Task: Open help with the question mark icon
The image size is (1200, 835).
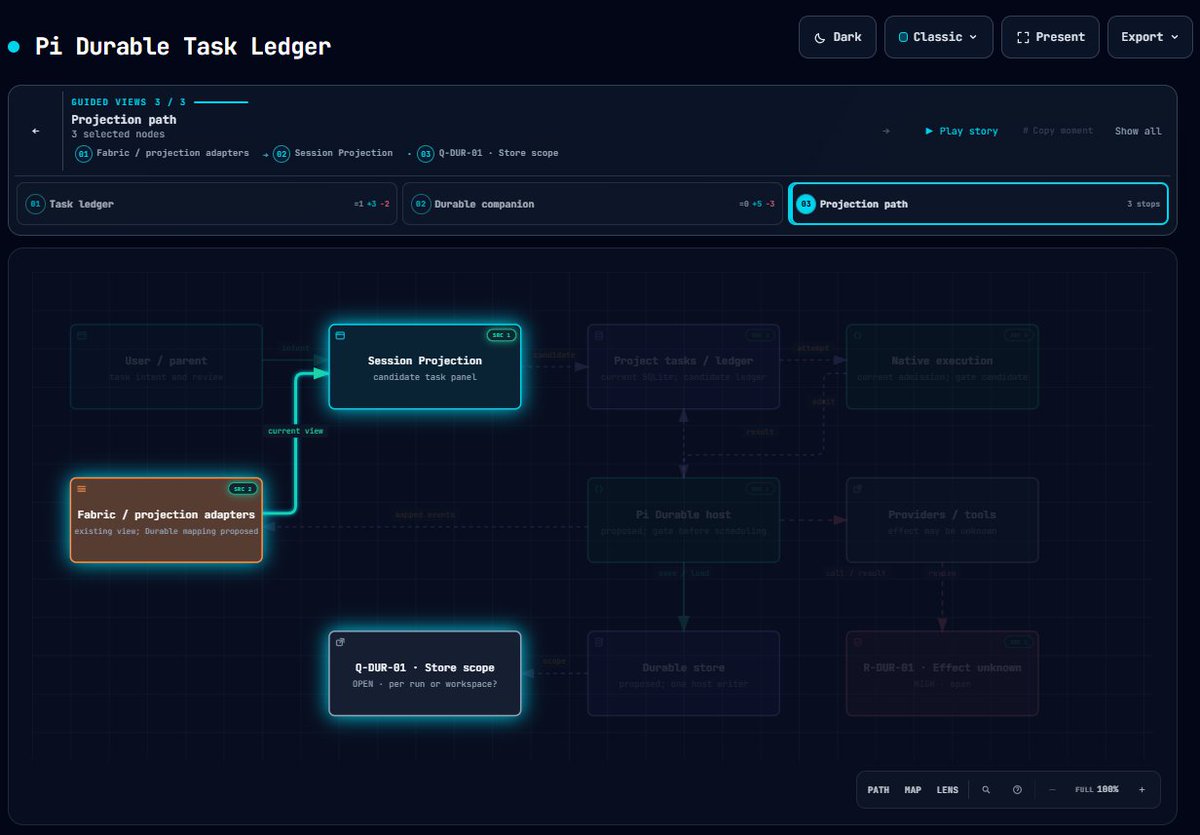Action: [x=1017, y=790]
